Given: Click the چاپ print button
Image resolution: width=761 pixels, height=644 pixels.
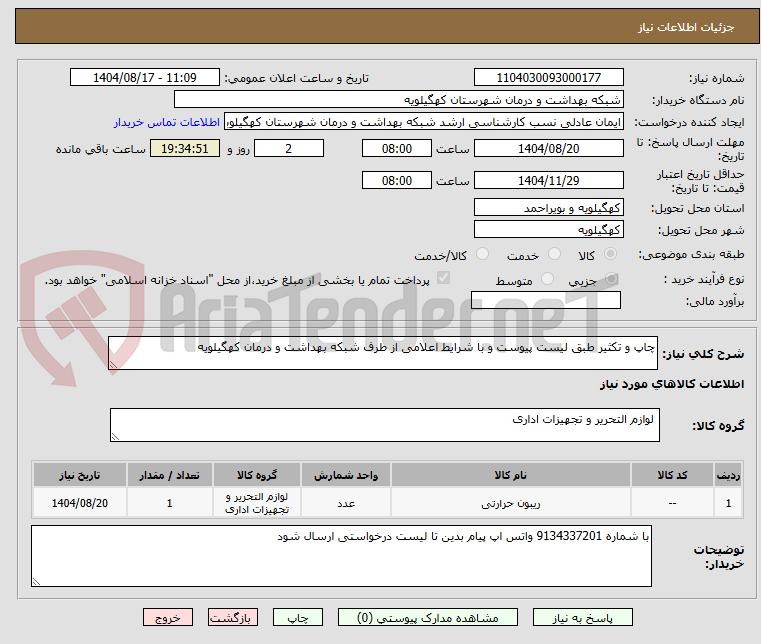Looking at the screenshot, I should [x=298, y=618].
